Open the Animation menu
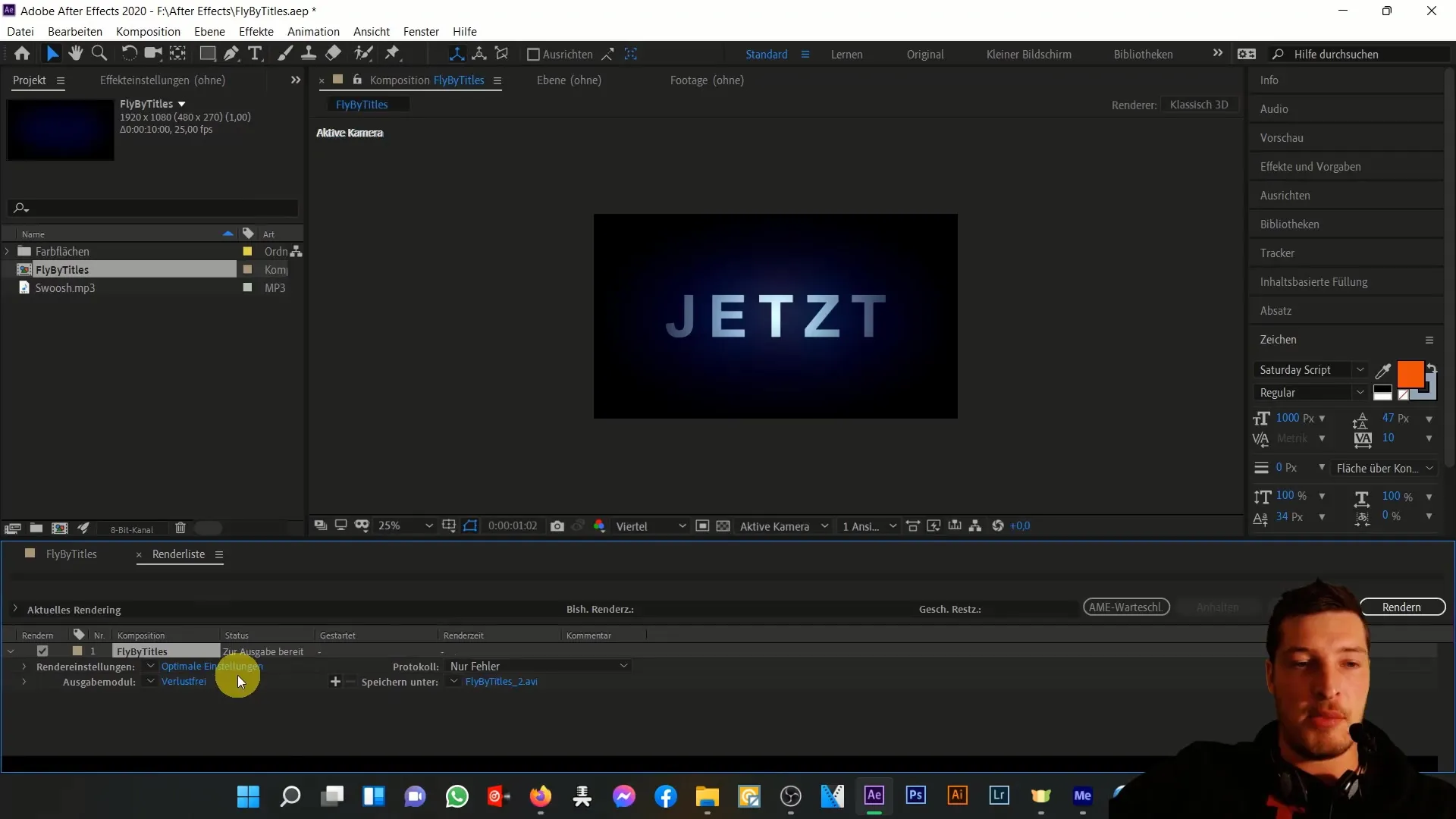 pos(313,32)
